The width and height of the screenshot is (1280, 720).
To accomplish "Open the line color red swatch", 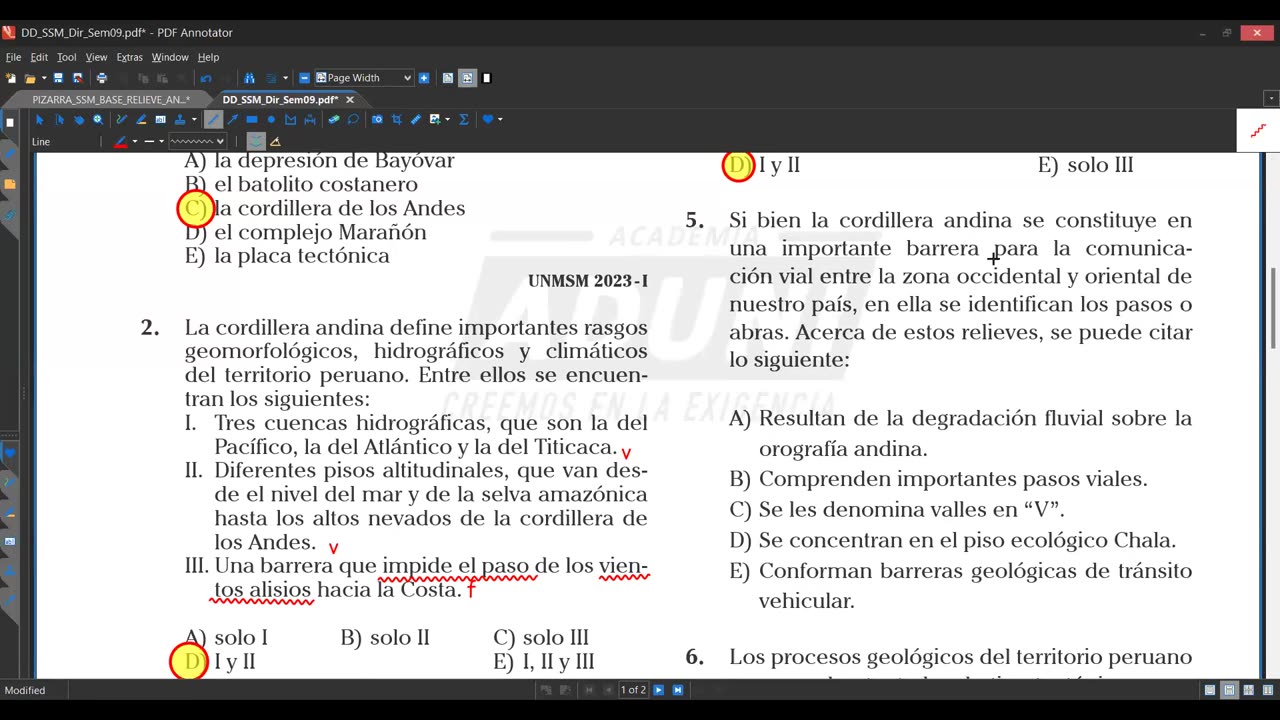I will click(121, 142).
